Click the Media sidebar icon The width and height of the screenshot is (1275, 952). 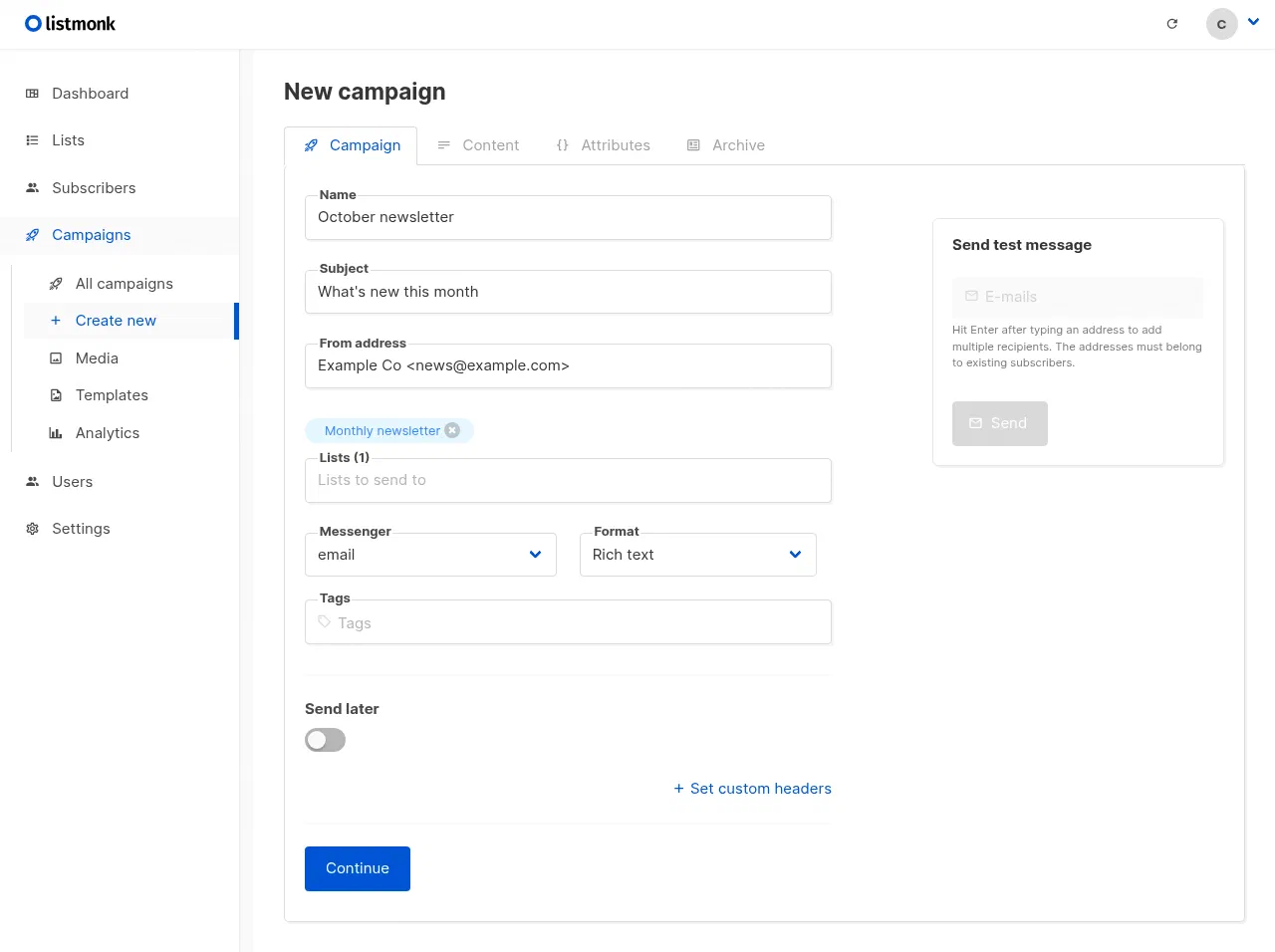coord(56,358)
